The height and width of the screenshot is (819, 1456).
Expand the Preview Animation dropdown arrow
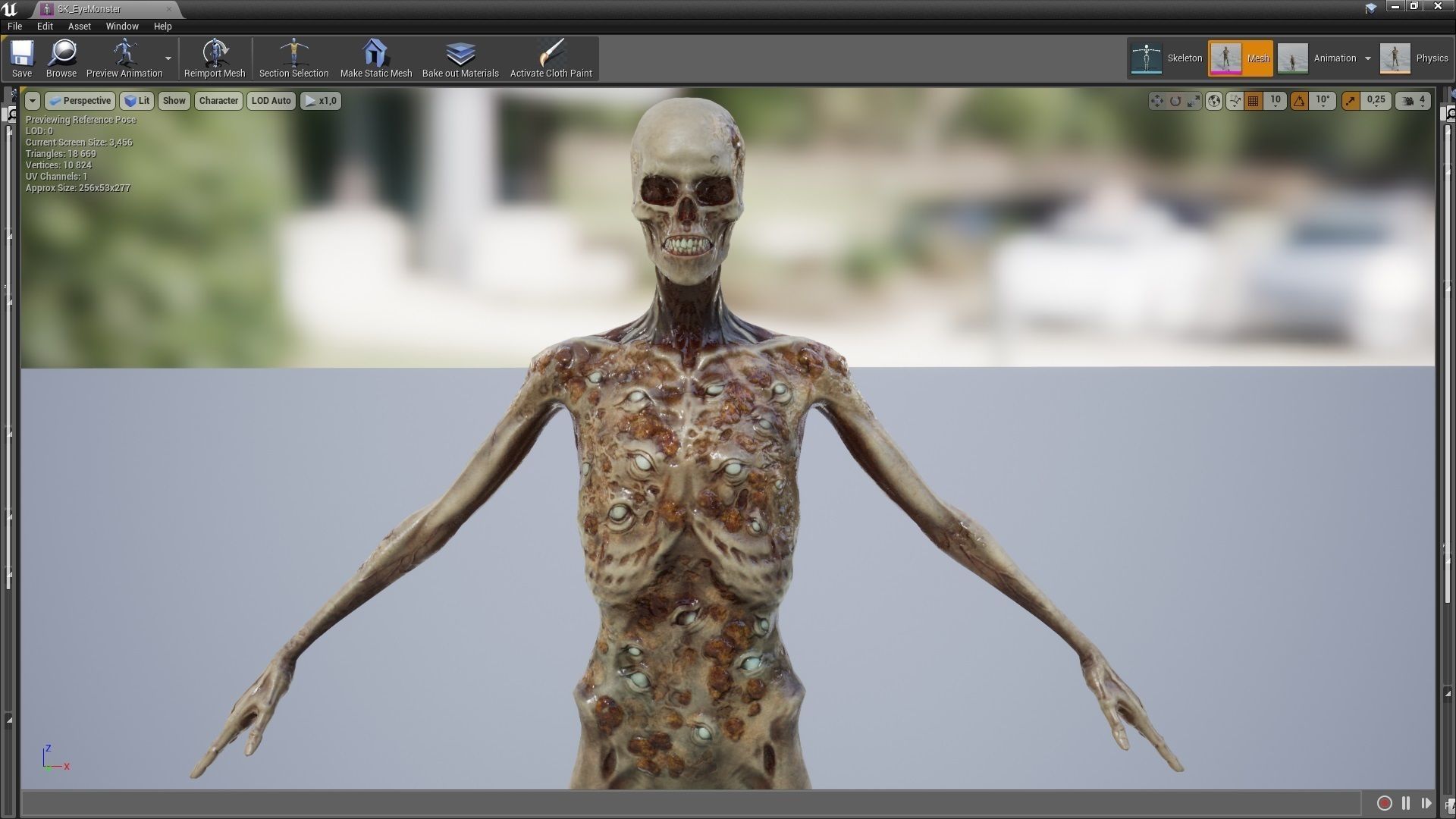coord(168,58)
